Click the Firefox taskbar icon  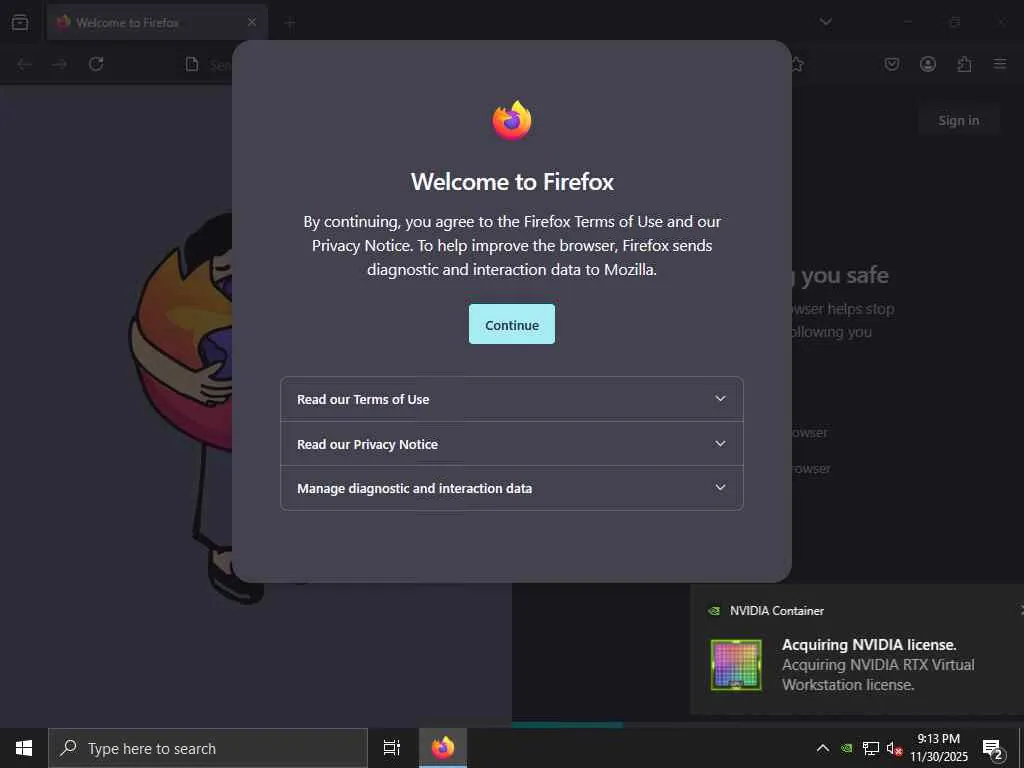(443, 748)
